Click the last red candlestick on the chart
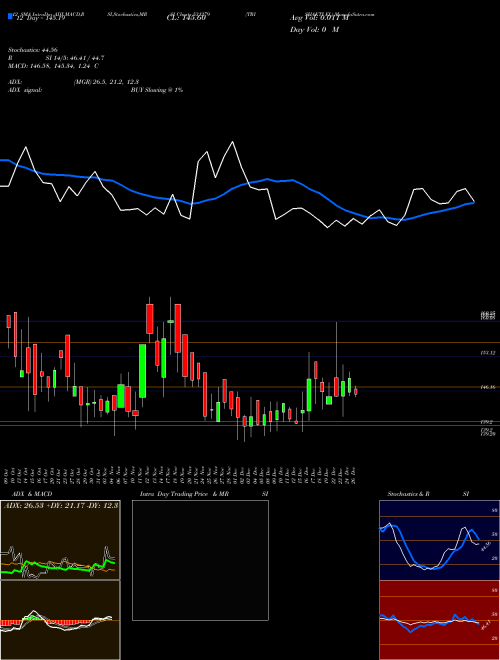 pyautogui.click(x=356, y=391)
